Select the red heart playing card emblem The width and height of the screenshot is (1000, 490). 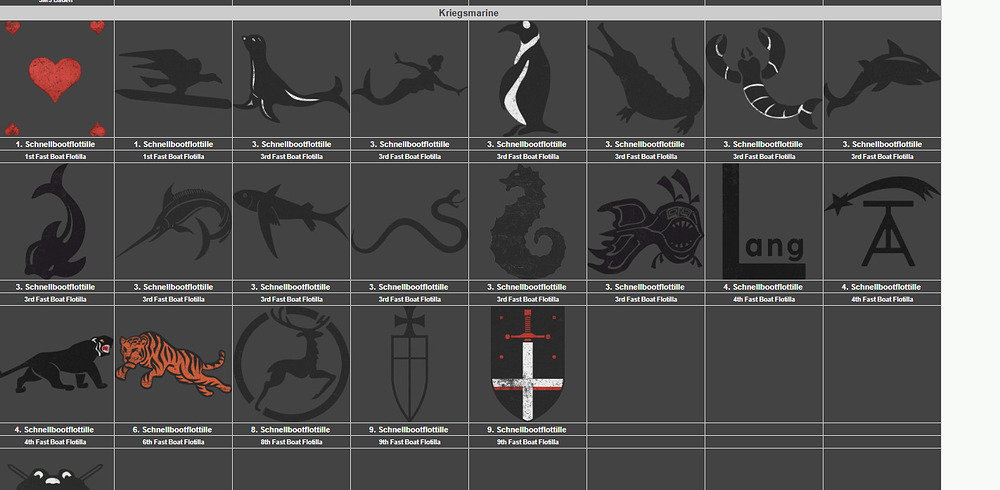pos(56,78)
